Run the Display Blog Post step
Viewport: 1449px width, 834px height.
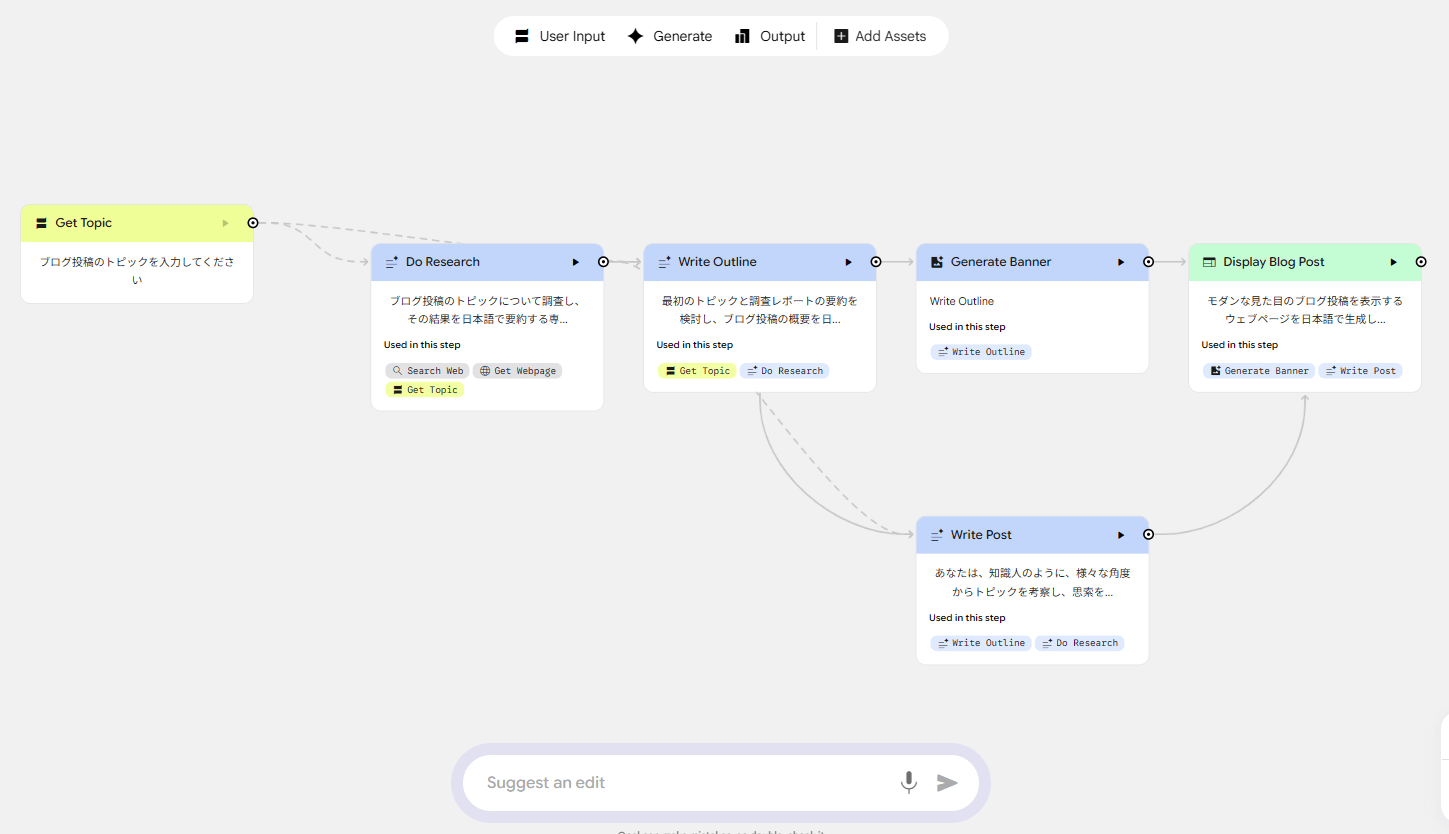(x=1393, y=262)
